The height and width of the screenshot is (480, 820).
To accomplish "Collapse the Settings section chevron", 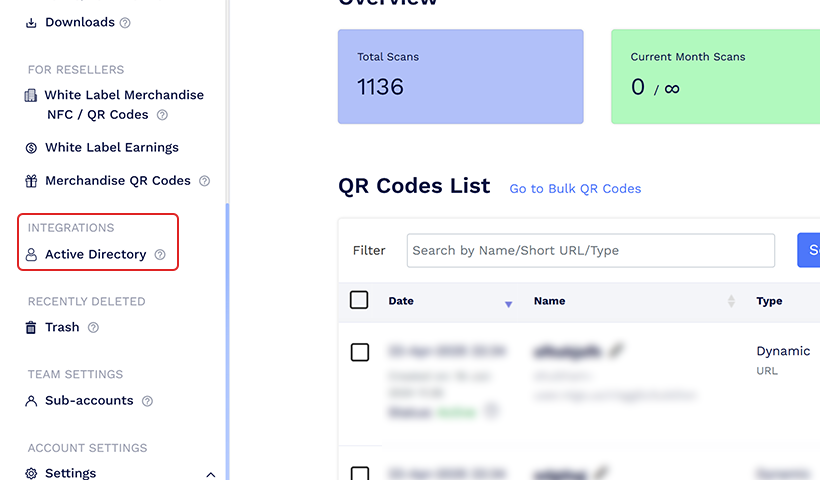I will click(x=211, y=475).
